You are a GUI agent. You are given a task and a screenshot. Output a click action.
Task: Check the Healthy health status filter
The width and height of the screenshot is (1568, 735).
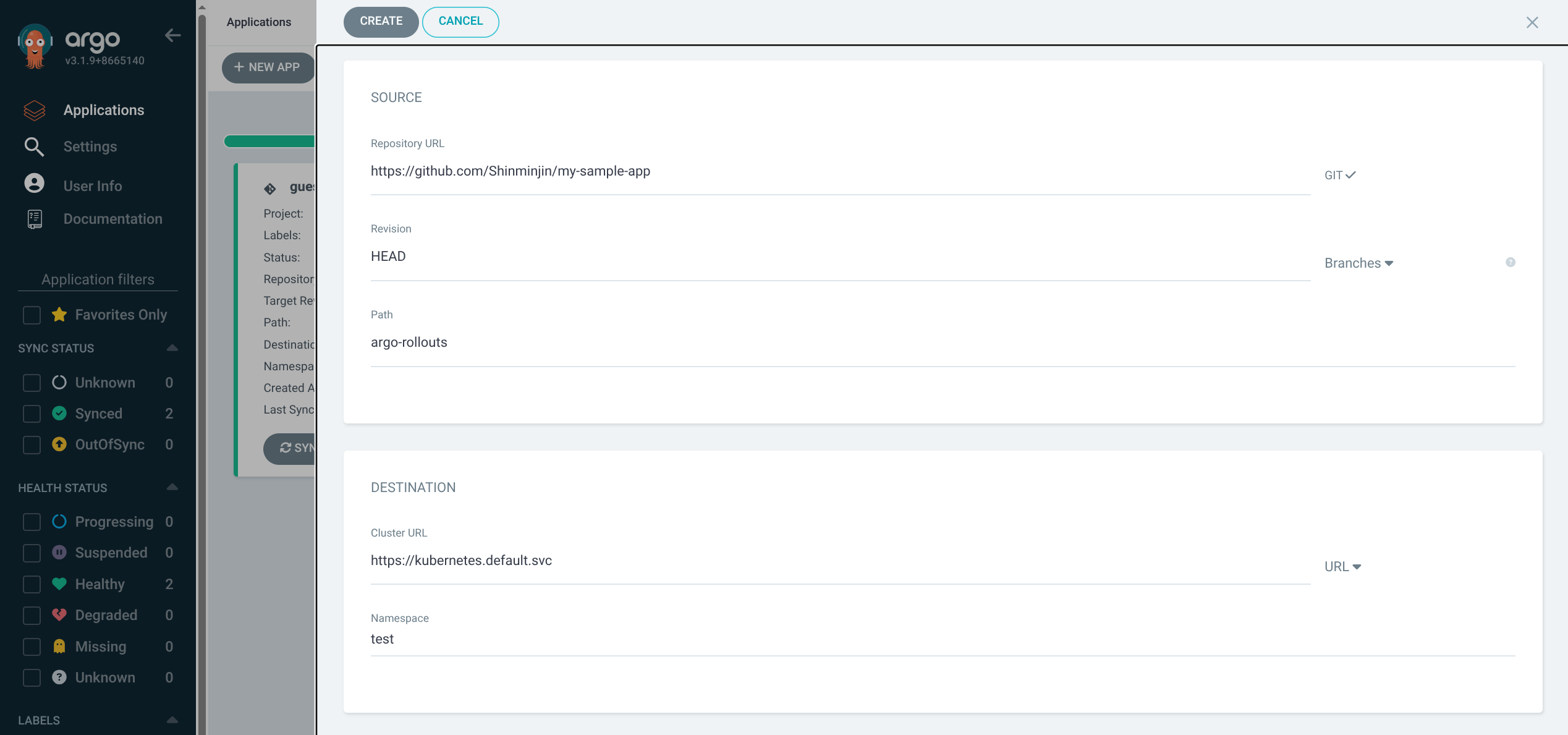click(32, 584)
